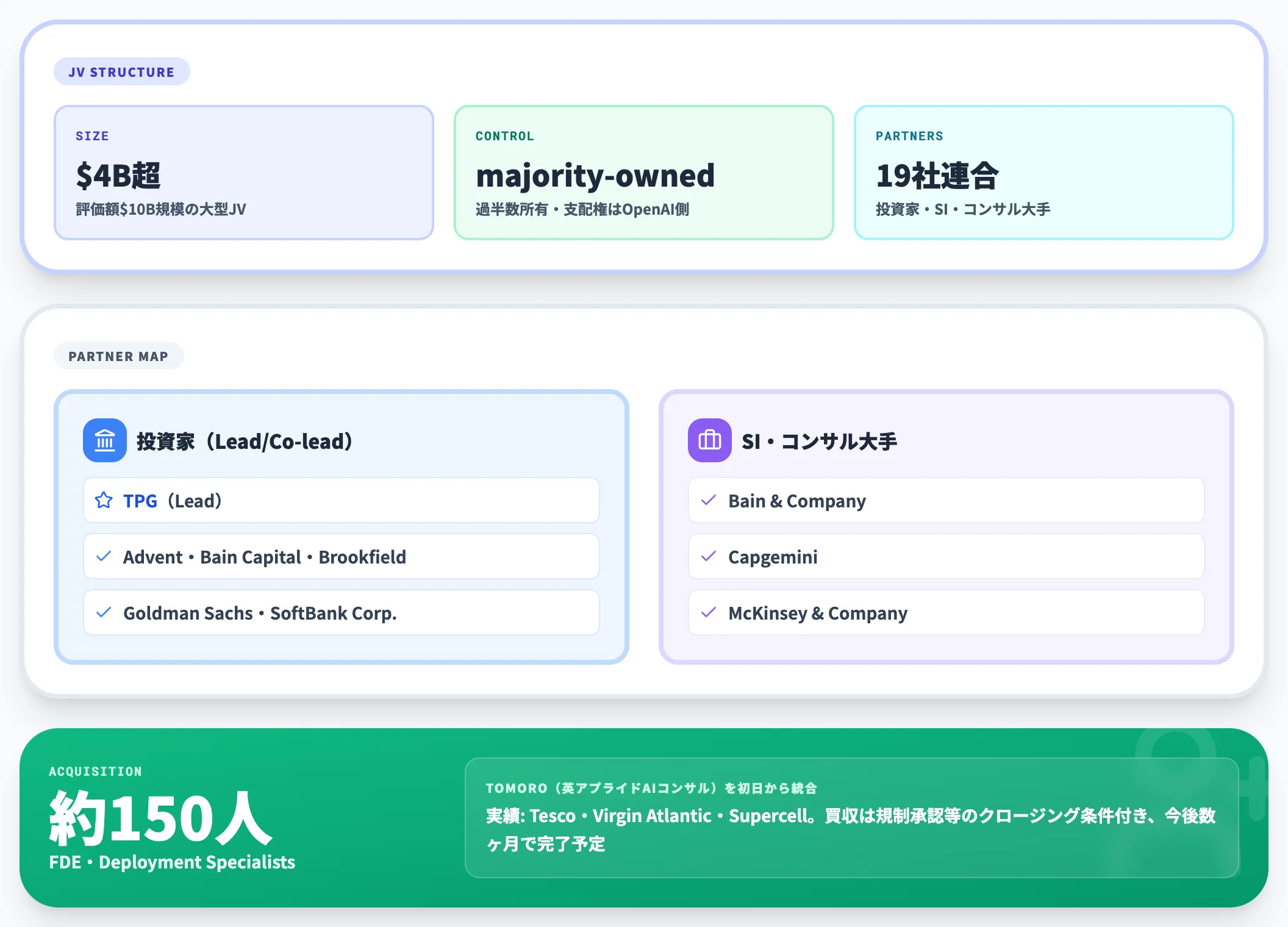Click the checkmark next to Bain & Company
The height and width of the screenshot is (927, 1288).
tap(709, 501)
